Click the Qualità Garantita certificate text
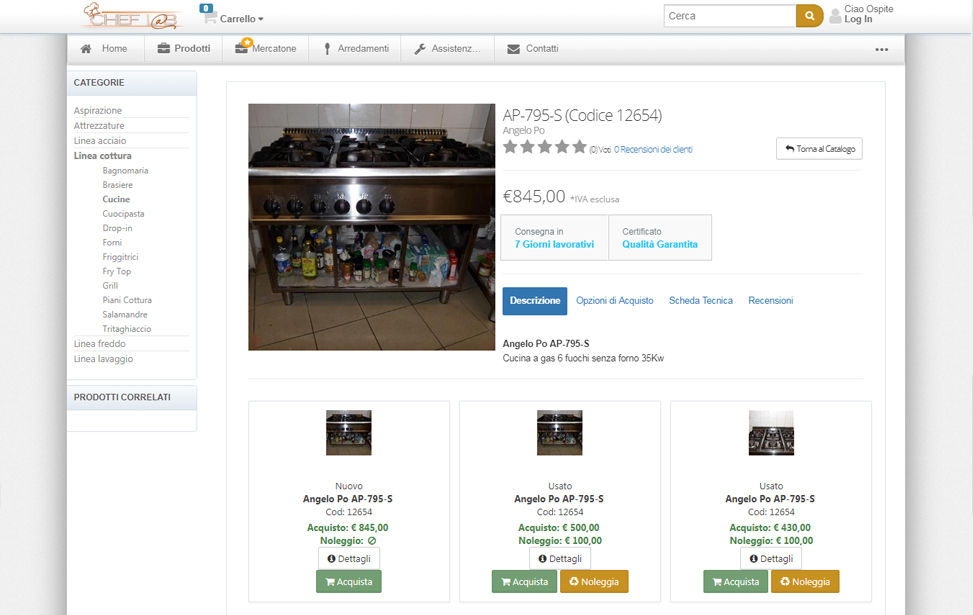 pyautogui.click(x=660, y=245)
